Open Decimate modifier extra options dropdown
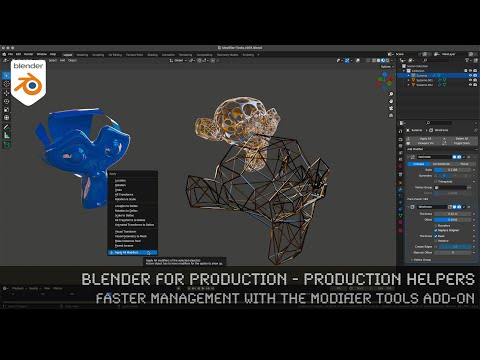480x360 pixels. pyautogui.click(x=464, y=157)
